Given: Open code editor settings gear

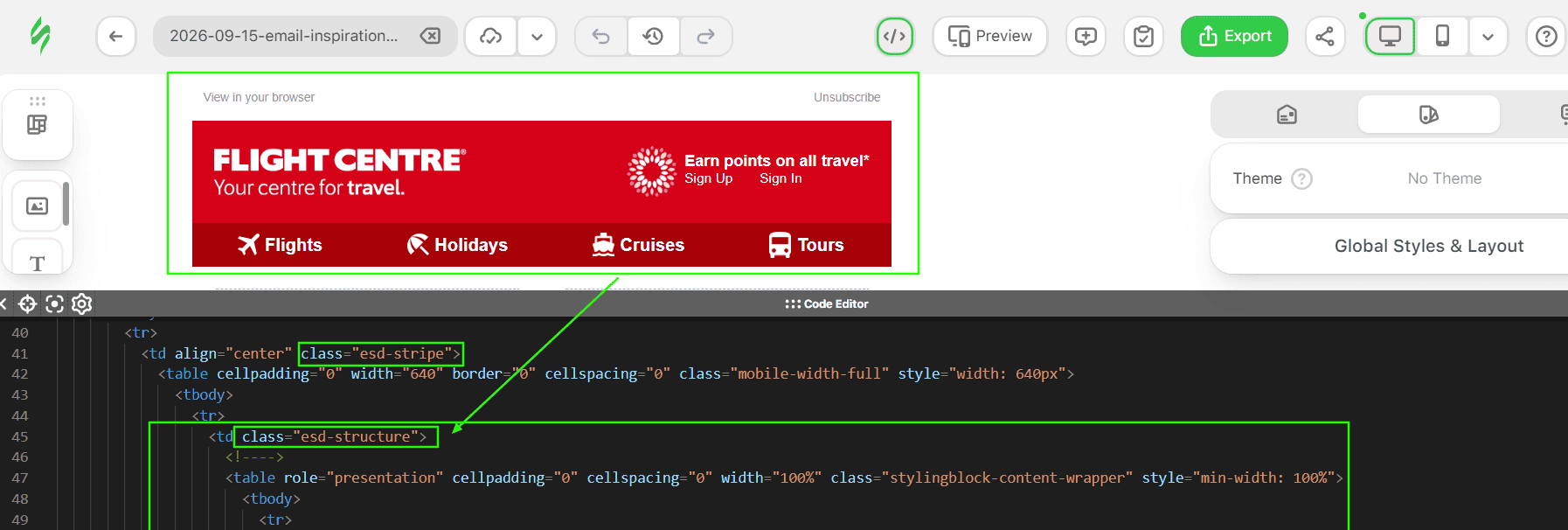Looking at the screenshot, I should click(x=81, y=303).
